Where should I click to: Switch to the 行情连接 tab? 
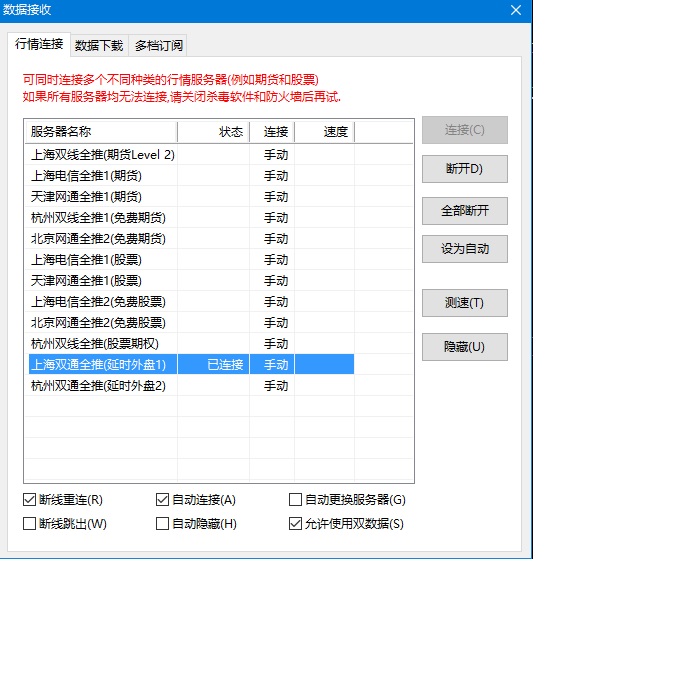[39, 44]
